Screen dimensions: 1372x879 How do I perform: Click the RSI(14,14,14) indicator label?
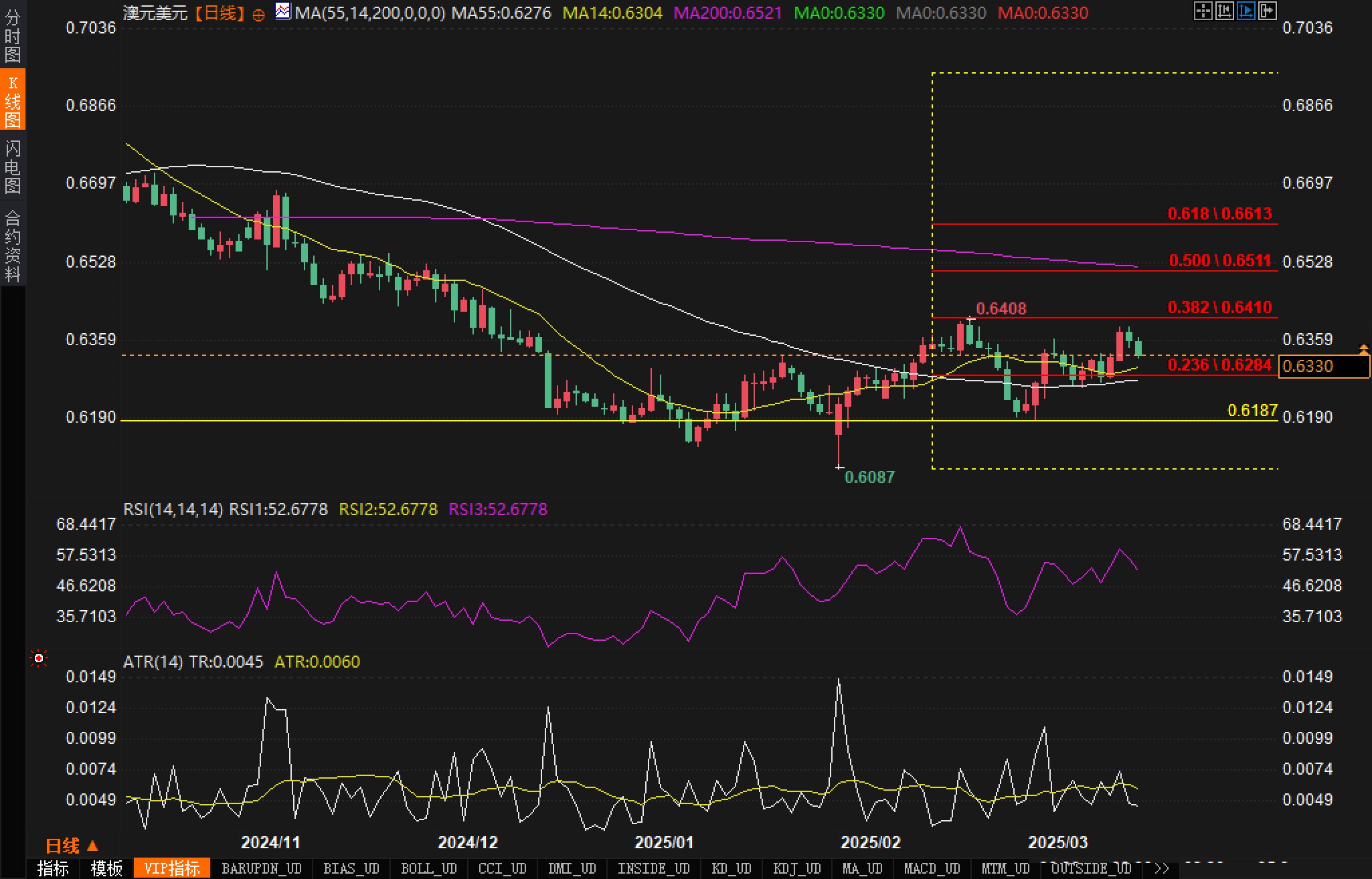[x=173, y=509]
